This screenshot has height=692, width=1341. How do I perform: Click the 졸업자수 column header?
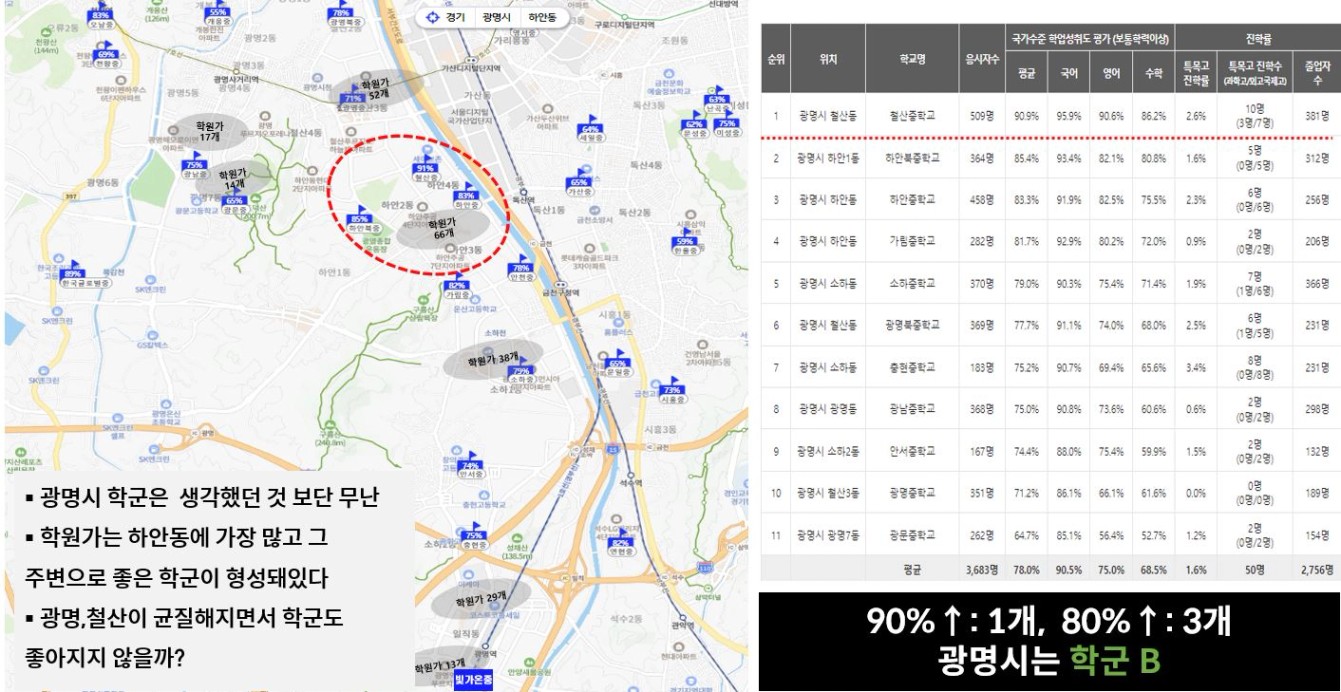1316,72
